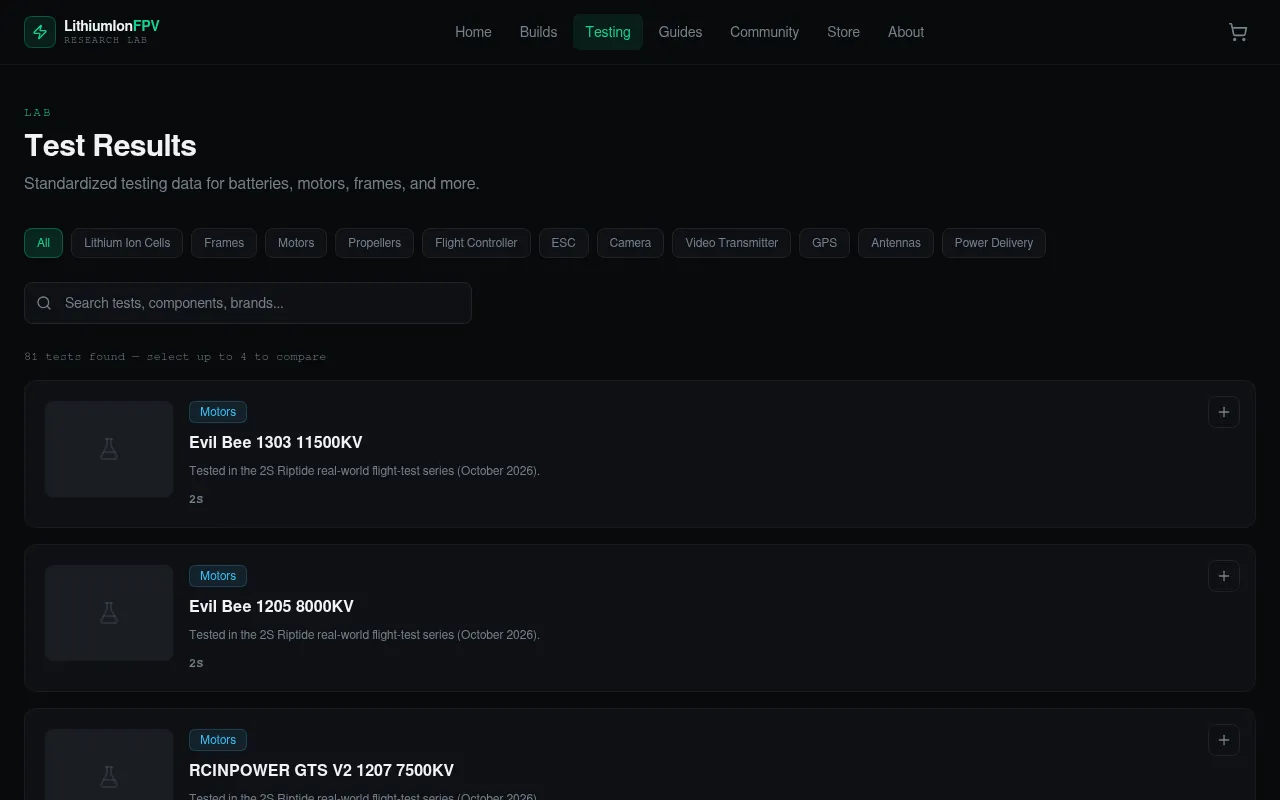Filter by Antennas category
This screenshot has height=800, width=1280.
(x=895, y=243)
